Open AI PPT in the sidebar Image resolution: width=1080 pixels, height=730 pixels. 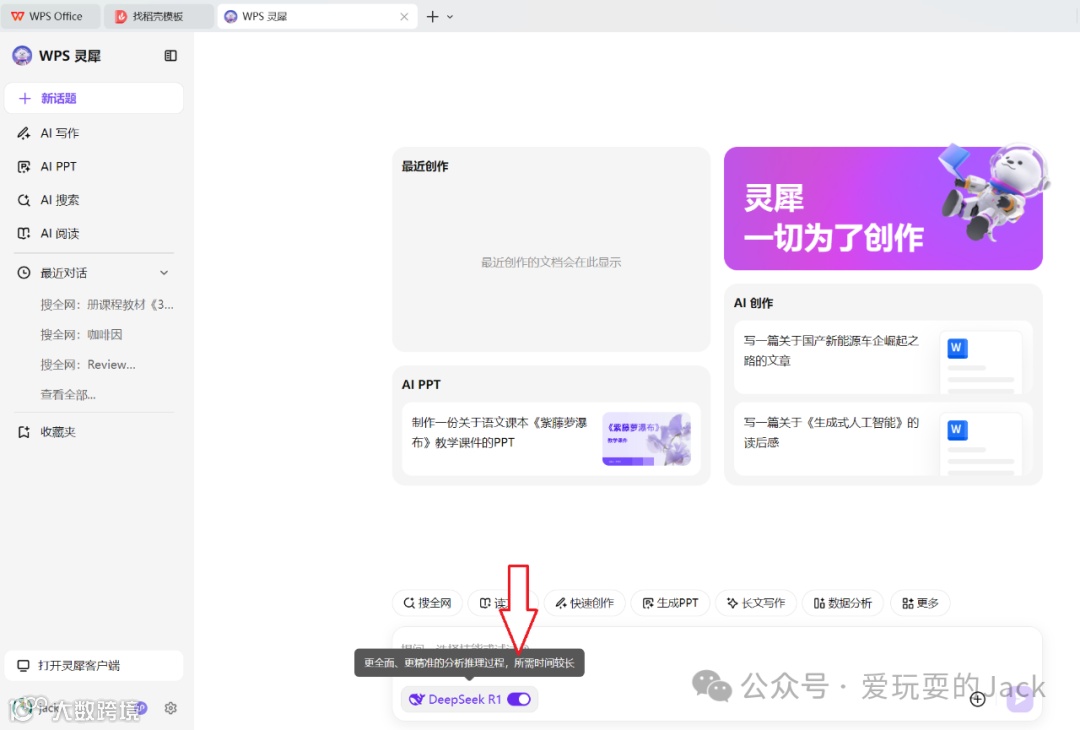94,167
